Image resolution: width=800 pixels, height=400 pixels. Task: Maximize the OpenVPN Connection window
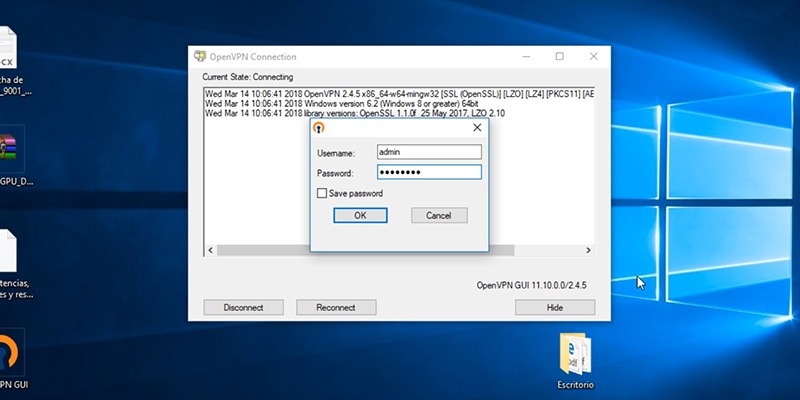click(560, 57)
